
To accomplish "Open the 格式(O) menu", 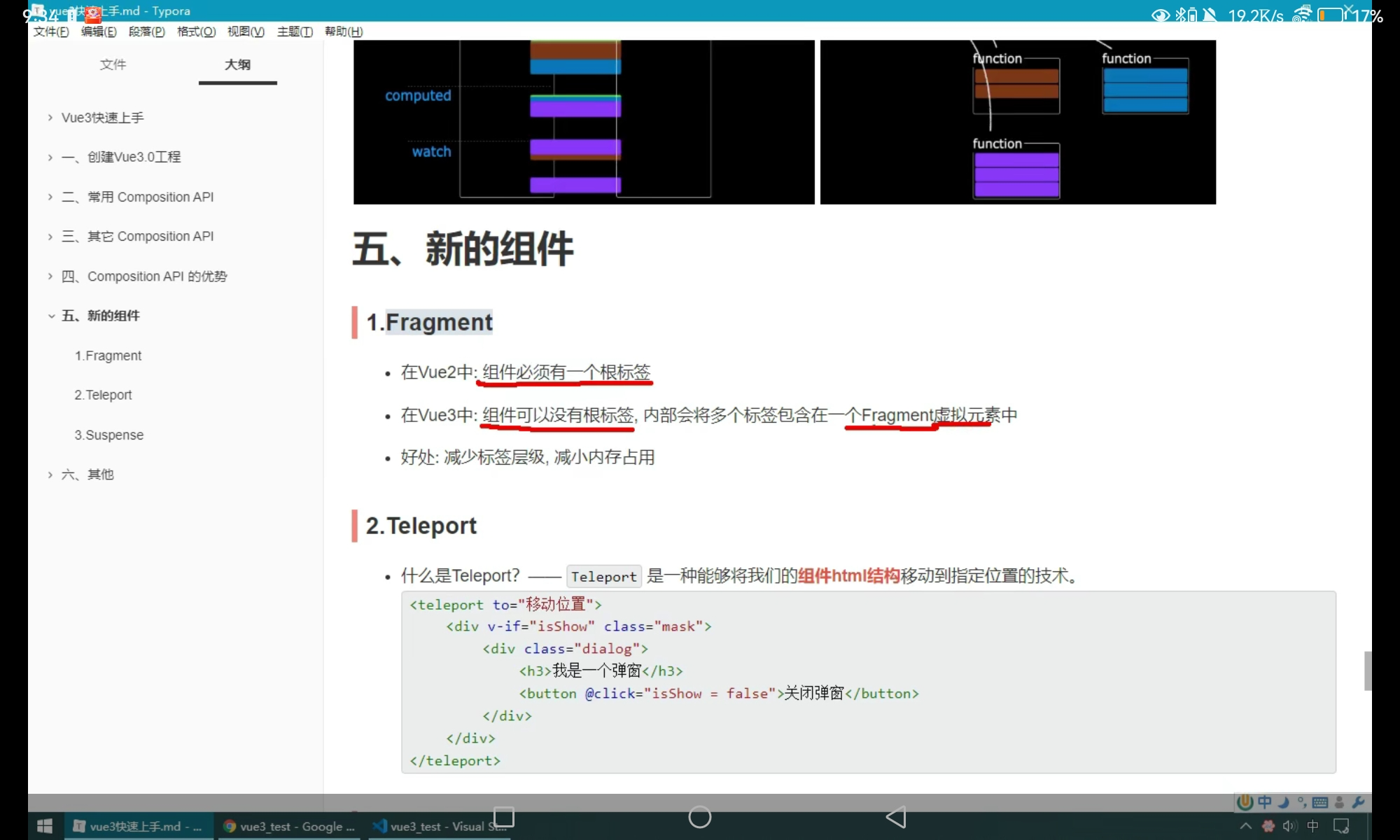I will pyautogui.click(x=196, y=31).
